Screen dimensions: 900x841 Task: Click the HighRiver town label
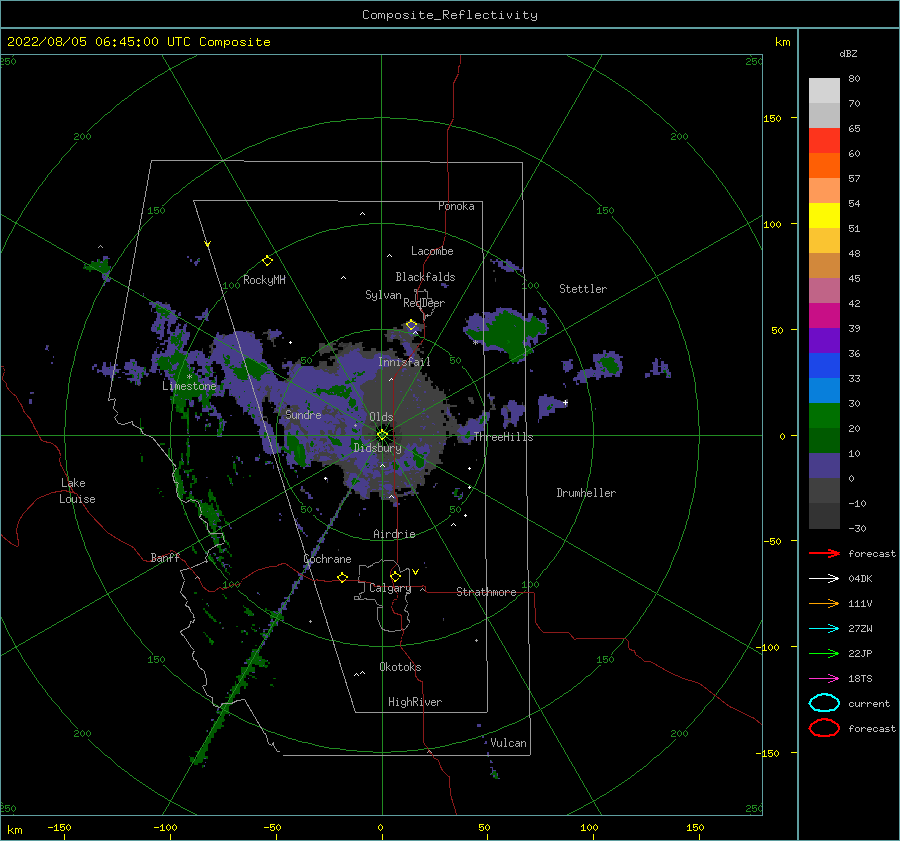[415, 702]
